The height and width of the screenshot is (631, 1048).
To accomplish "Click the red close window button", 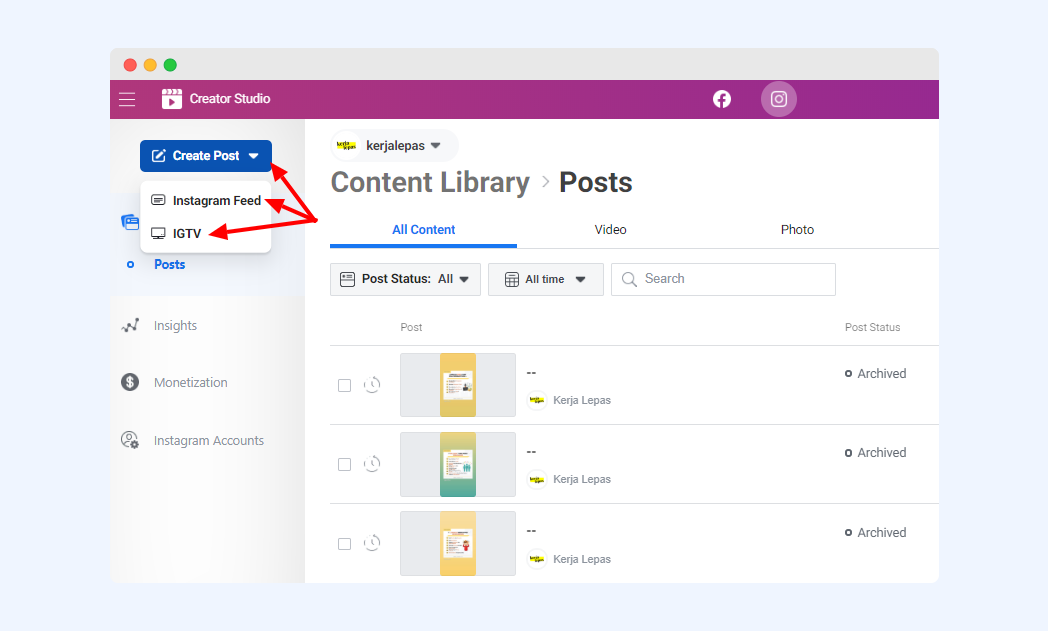I will coord(130,65).
